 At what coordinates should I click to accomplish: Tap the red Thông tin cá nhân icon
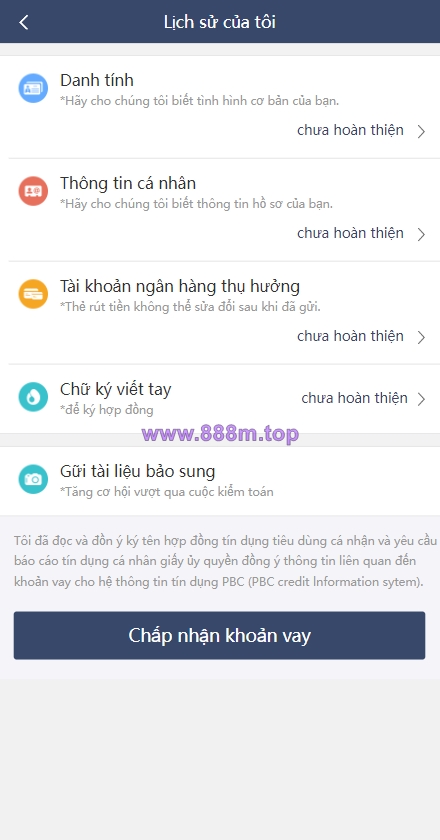pos(33,191)
